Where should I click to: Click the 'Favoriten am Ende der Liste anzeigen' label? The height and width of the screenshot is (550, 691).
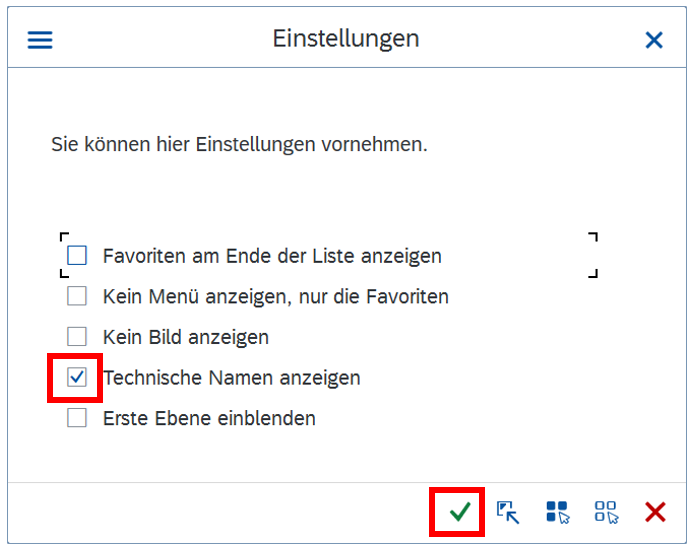click(x=272, y=256)
